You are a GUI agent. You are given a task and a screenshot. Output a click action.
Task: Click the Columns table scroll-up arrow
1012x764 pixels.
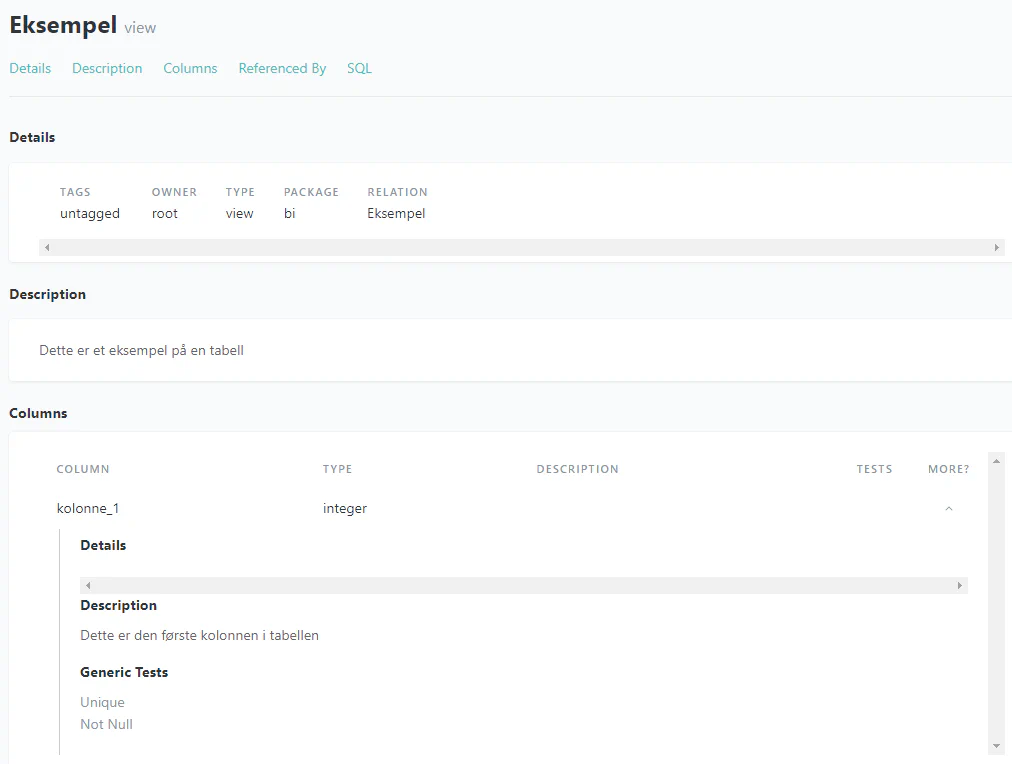996,460
